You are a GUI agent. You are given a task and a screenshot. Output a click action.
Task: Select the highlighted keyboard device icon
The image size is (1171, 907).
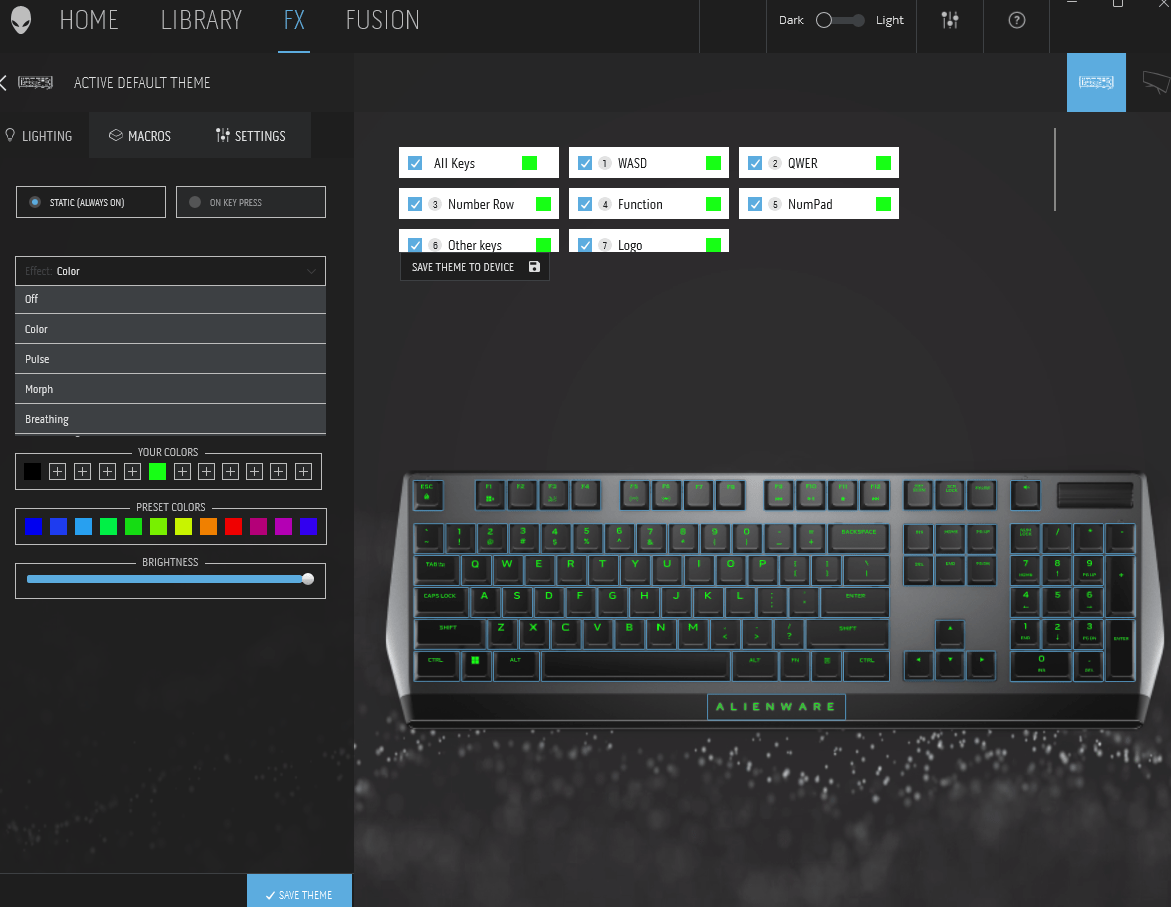click(x=1096, y=82)
